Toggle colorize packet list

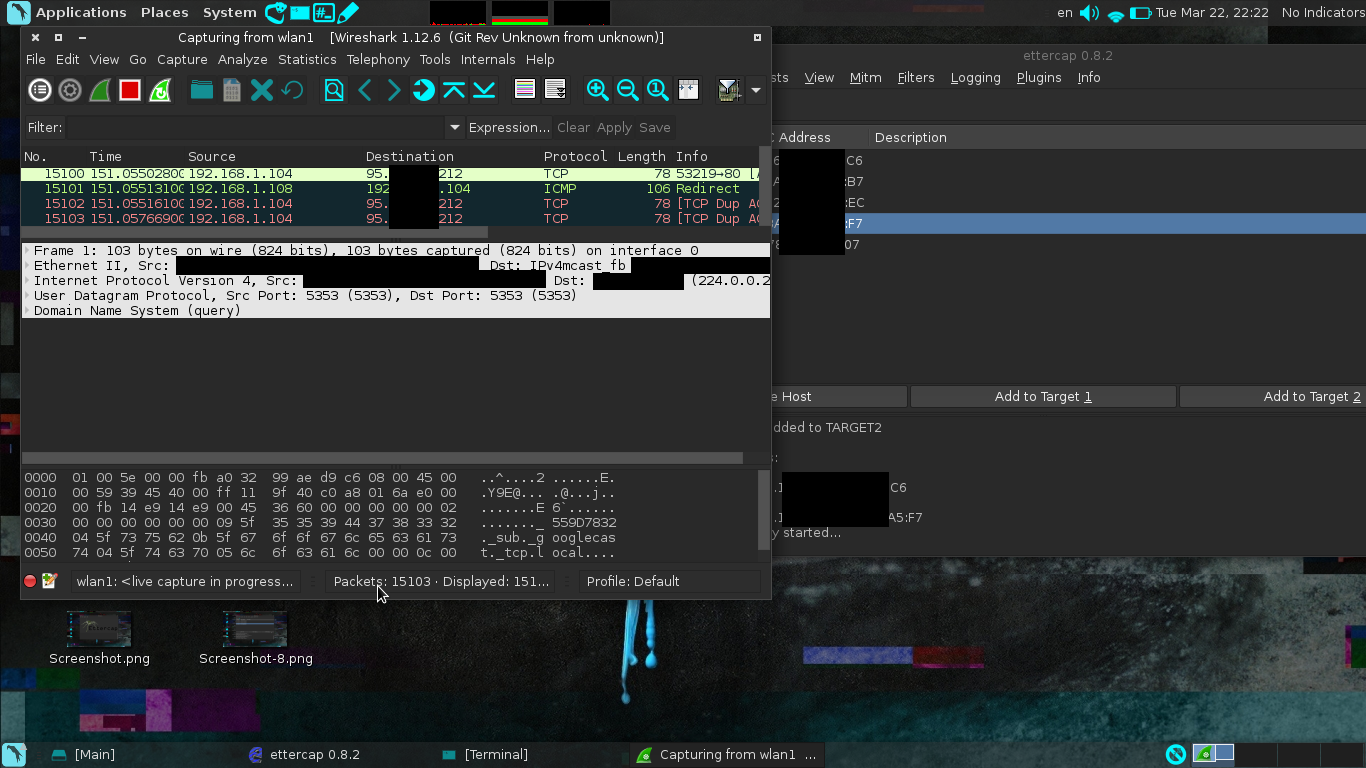pyautogui.click(x=525, y=91)
